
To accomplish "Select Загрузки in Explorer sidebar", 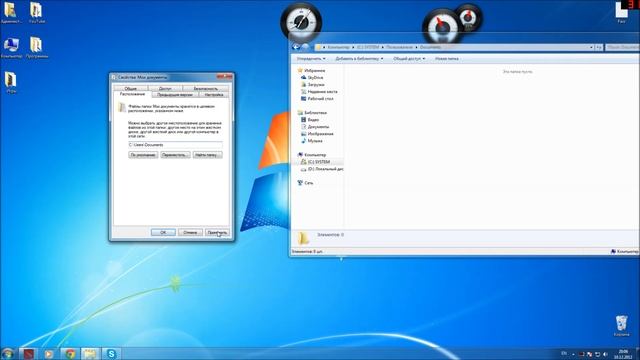I will (316, 84).
